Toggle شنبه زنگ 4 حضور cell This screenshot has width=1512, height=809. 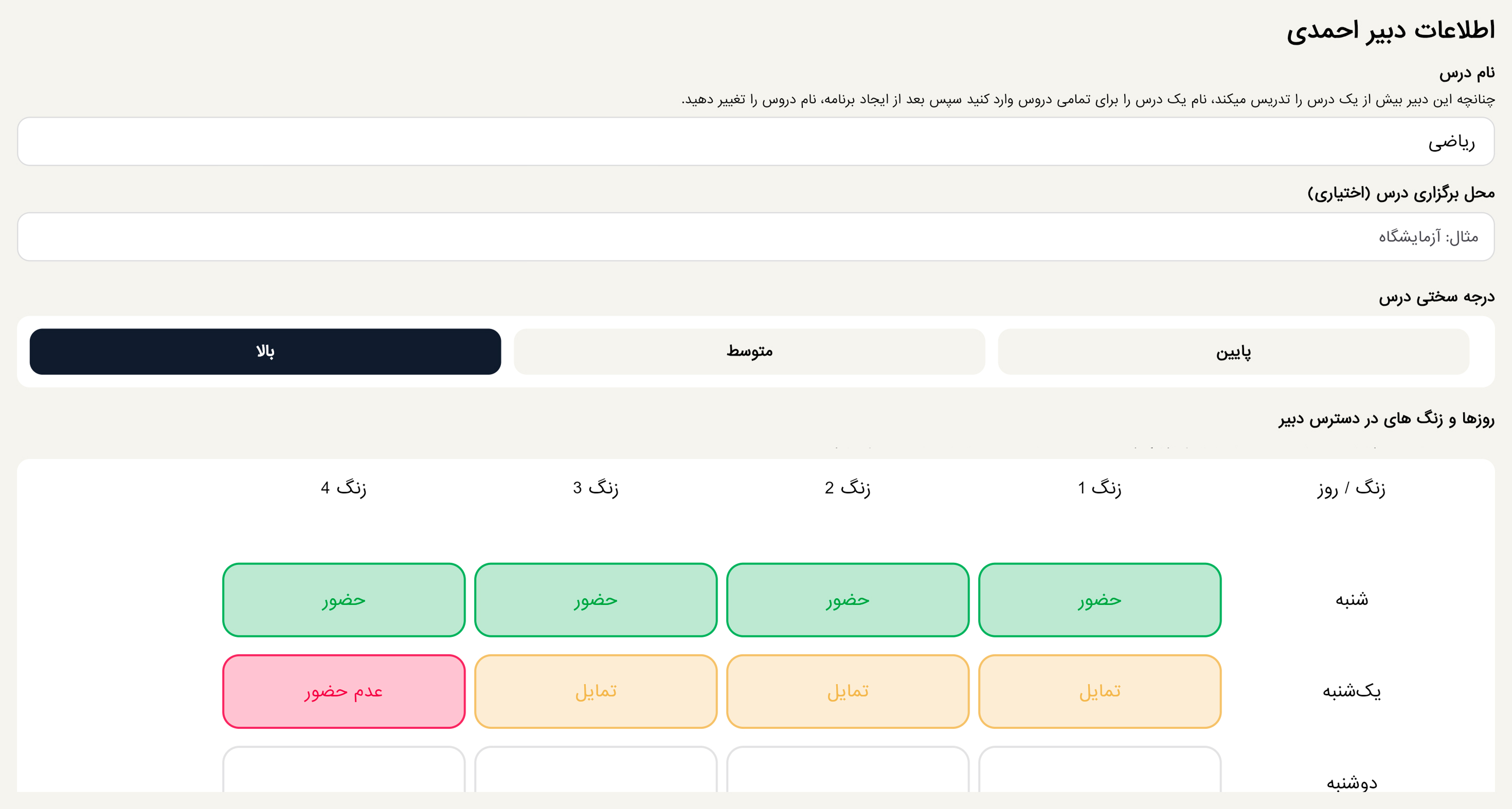click(344, 600)
